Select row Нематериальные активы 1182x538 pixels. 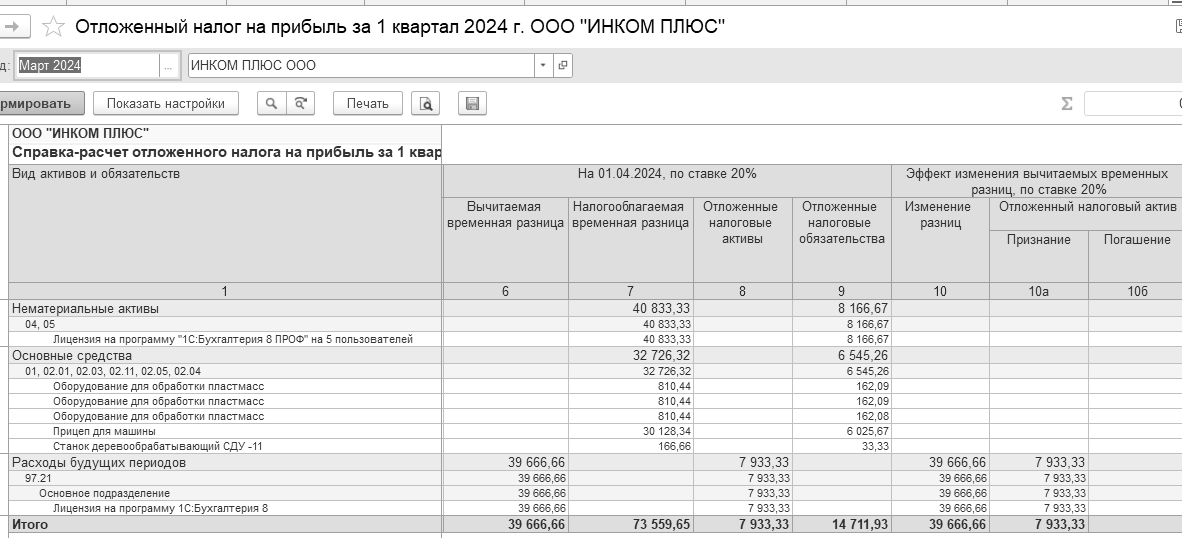(225, 308)
